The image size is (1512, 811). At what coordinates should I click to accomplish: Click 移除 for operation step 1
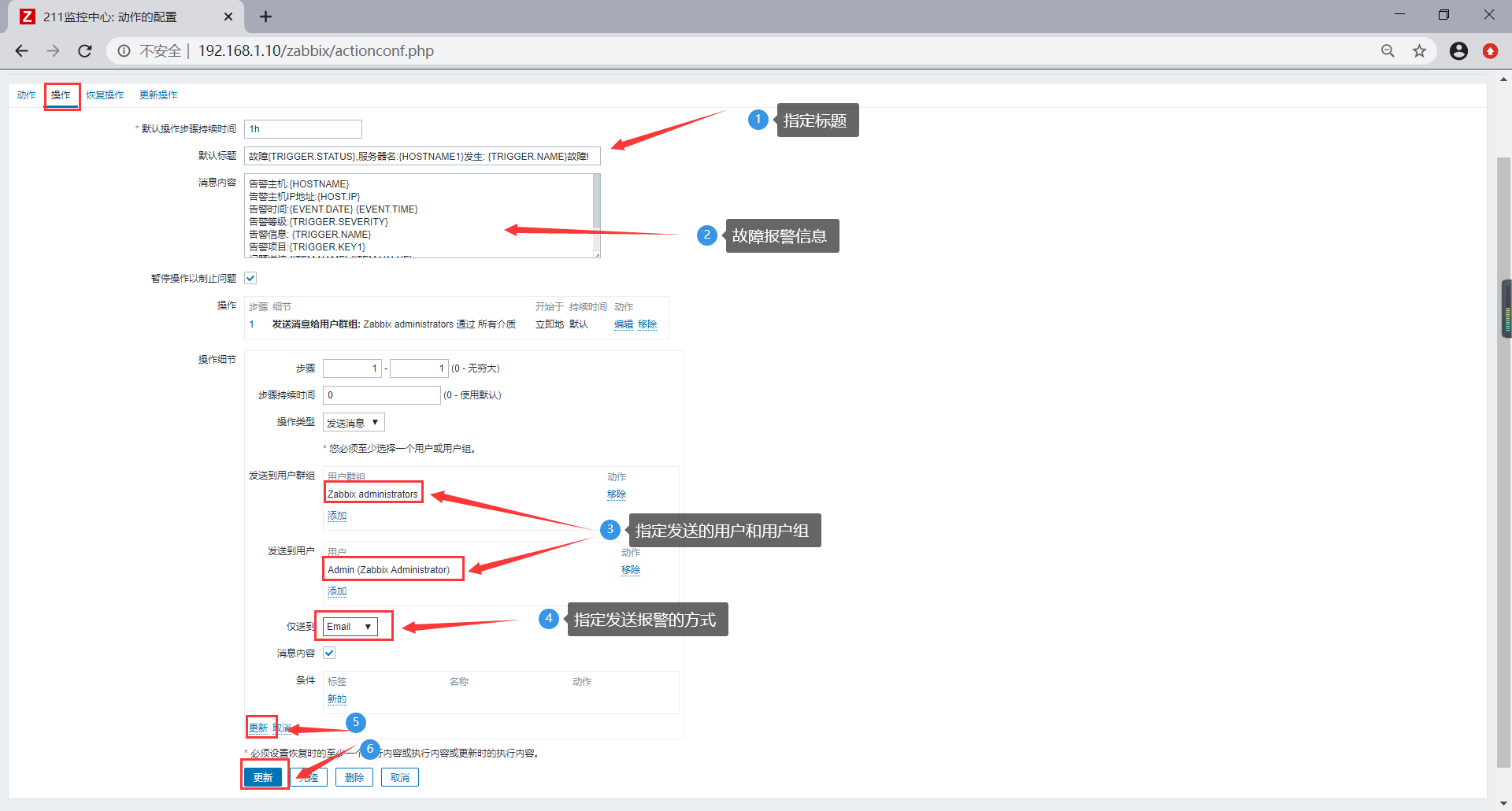click(647, 324)
